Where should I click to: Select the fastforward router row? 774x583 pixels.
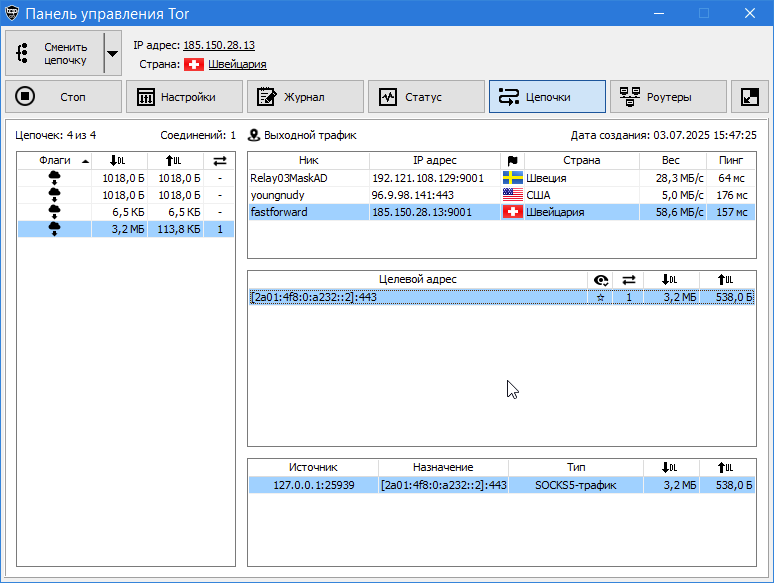pos(502,212)
